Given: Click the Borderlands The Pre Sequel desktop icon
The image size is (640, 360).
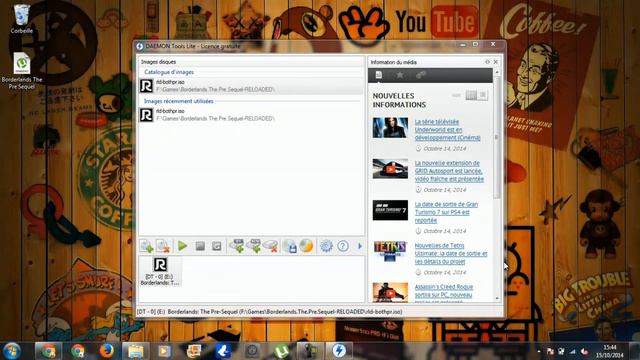Looking at the screenshot, I should (x=22, y=70).
